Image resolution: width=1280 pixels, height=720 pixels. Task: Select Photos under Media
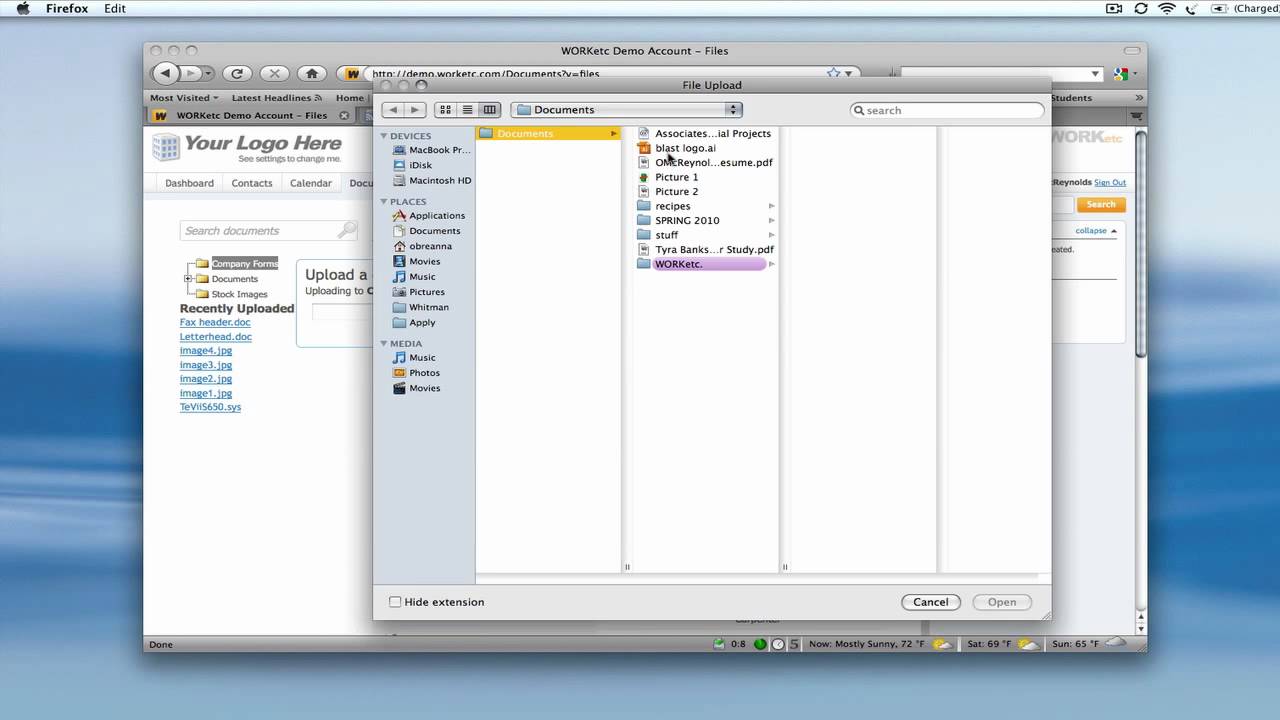tap(416, 373)
